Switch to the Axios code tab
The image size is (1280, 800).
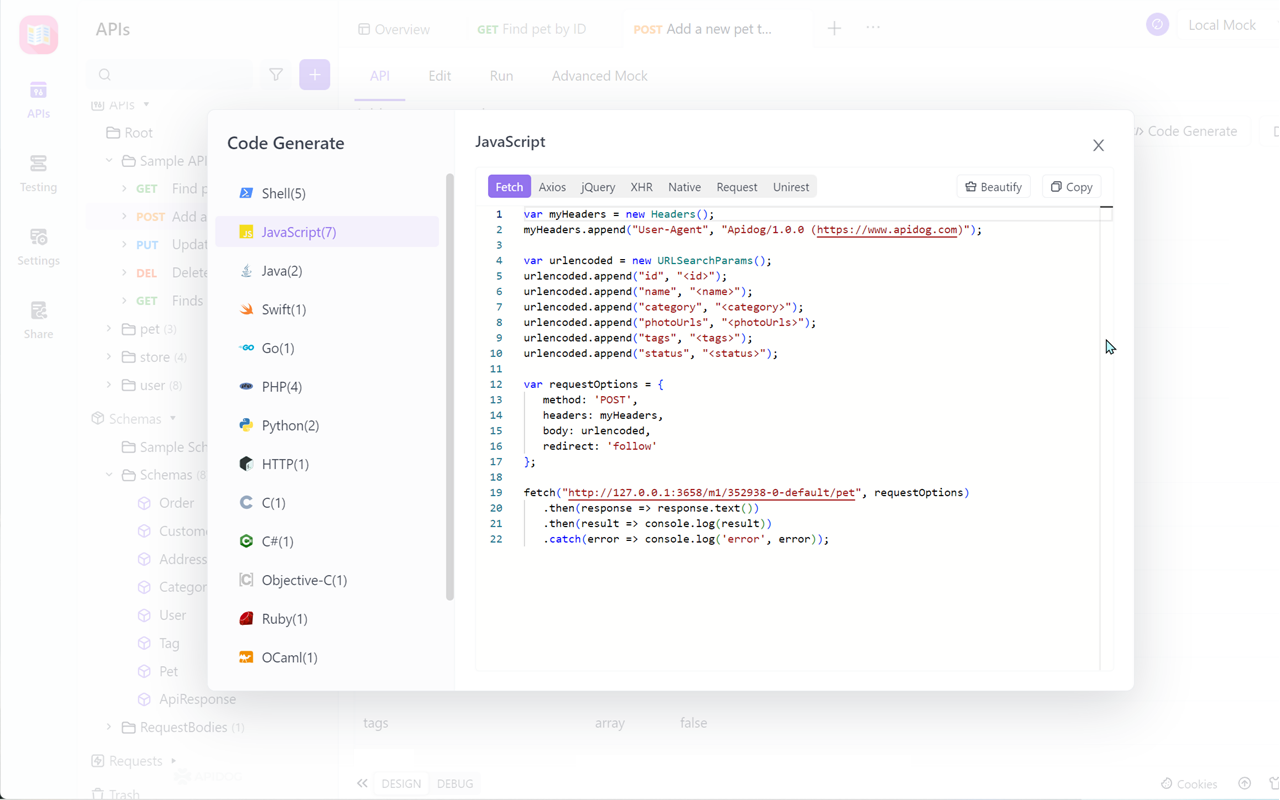point(553,186)
